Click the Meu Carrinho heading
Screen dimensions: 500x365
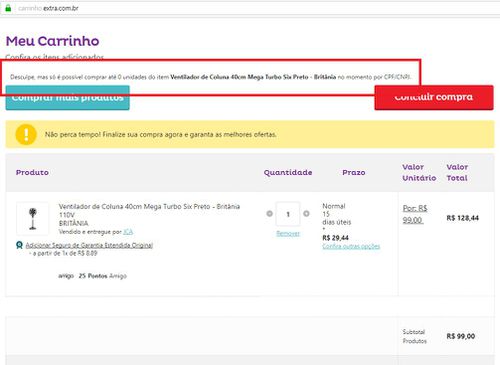(53, 41)
